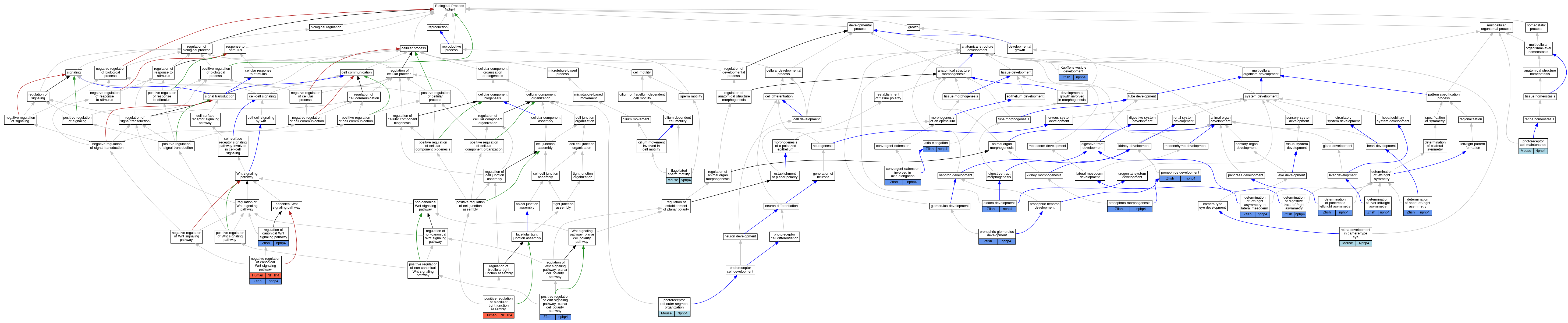Select the 'reproduction' node
The width and height of the screenshot is (1568, 323).
coord(438,27)
